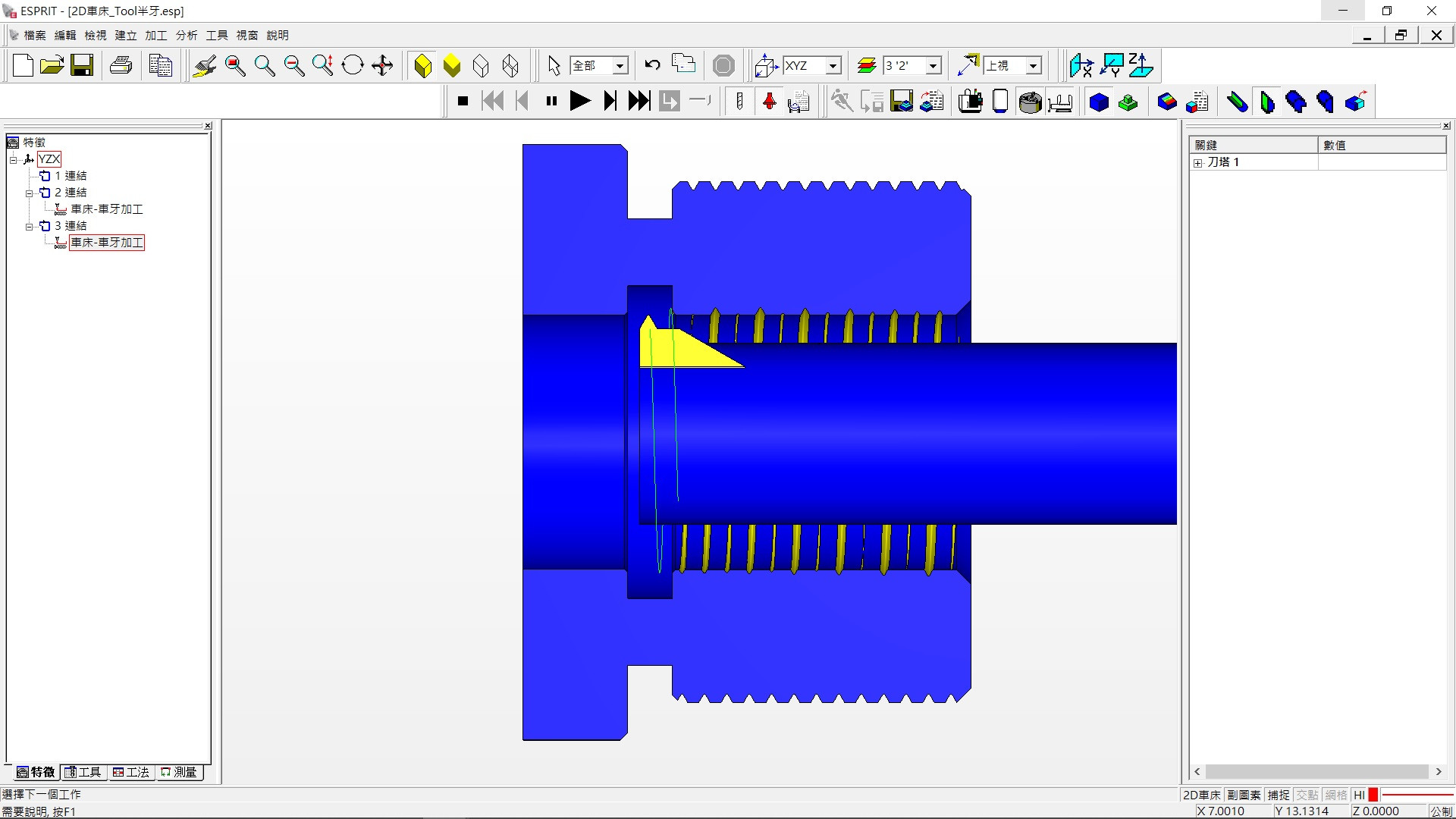
Task: Toggle shaded with edges display mode
Action: pos(423,66)
